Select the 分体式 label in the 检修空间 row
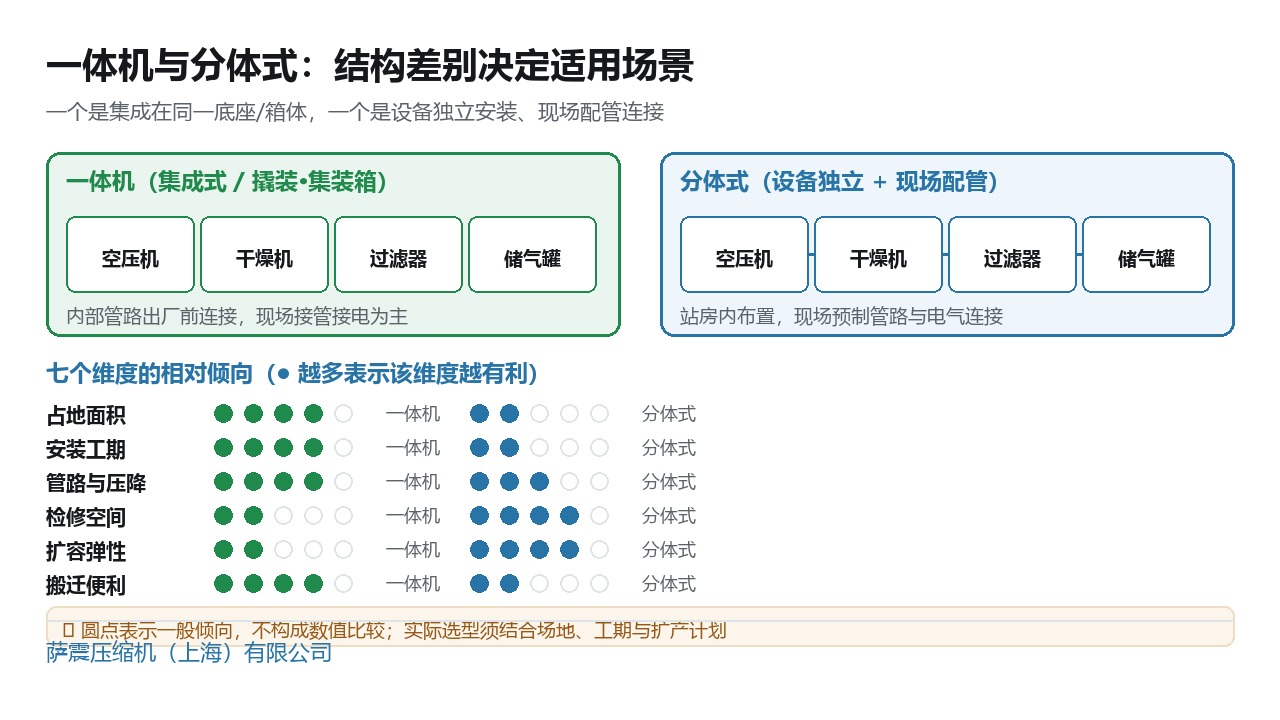Screen dimensions: 1280x720 [x=669, y=516]
